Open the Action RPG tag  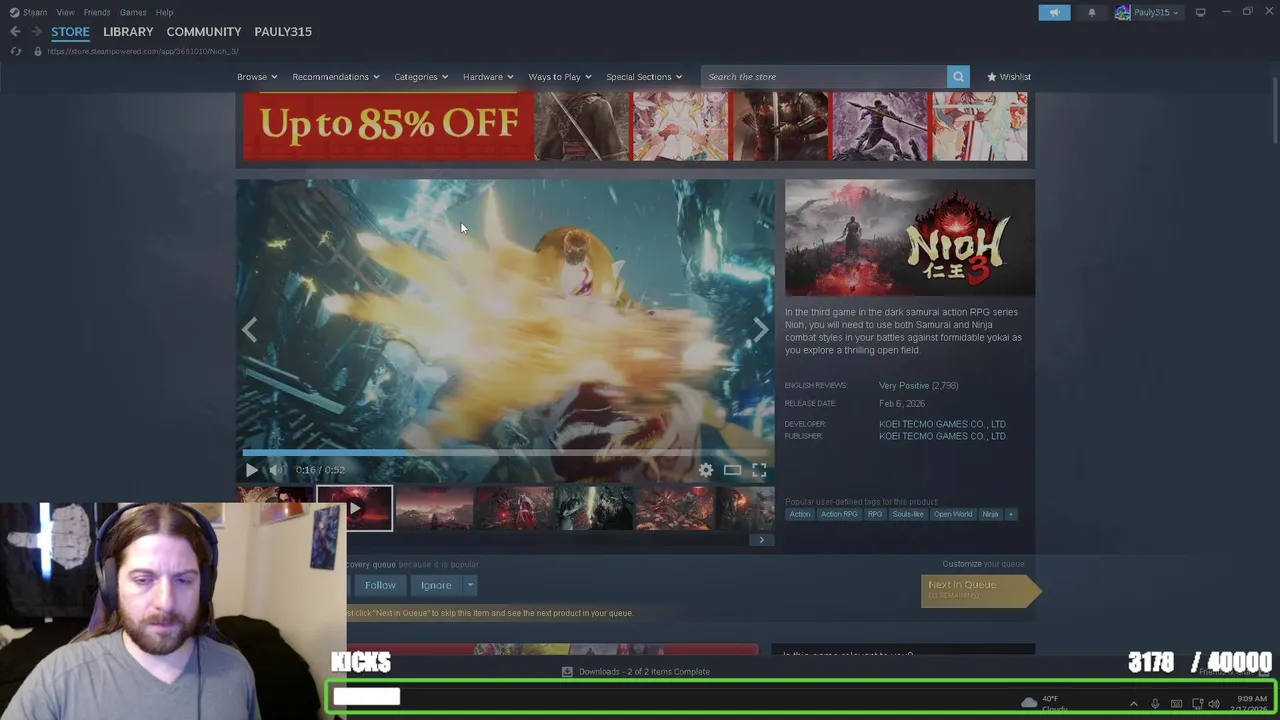[839, 514]
